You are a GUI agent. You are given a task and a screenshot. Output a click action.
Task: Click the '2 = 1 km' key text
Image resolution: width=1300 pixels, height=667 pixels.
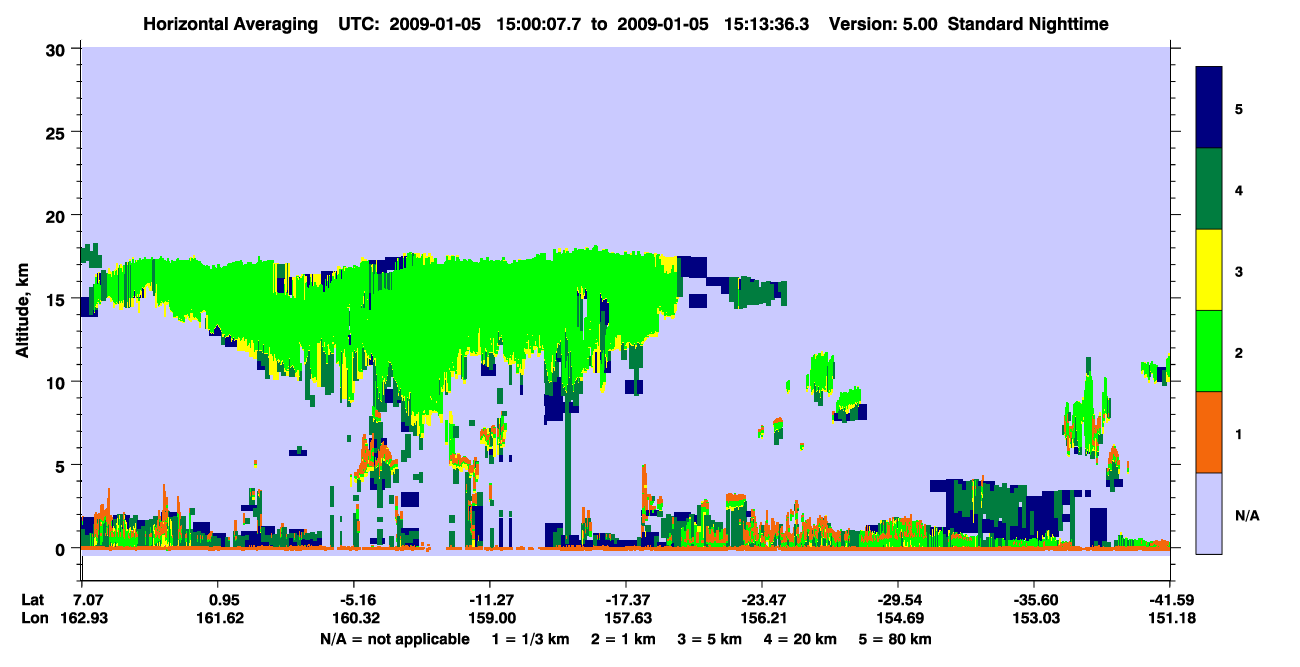coord(623,639)
